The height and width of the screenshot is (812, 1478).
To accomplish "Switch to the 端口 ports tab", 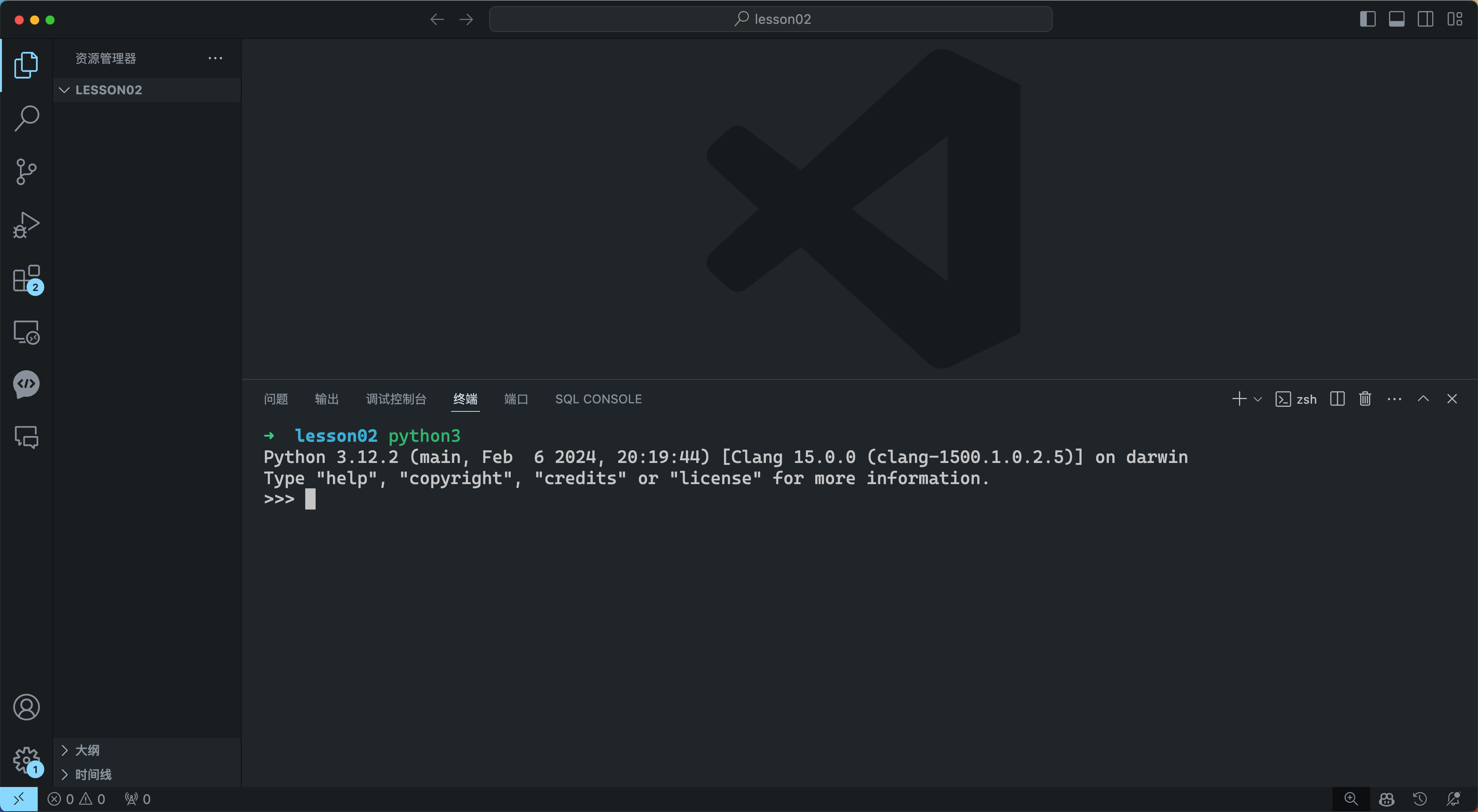I will coord(517,399).
